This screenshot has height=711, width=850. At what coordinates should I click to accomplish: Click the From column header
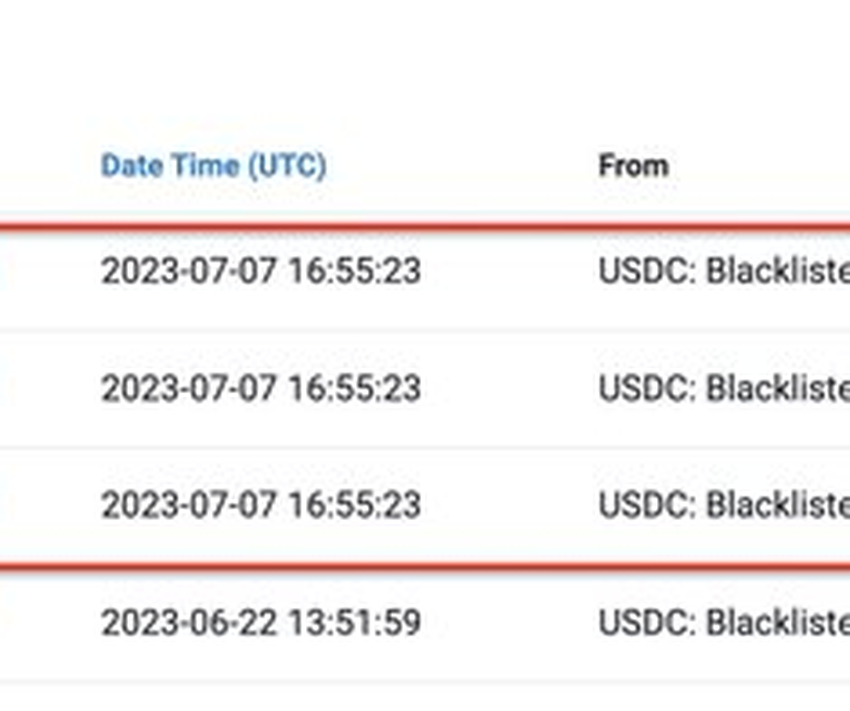tap(633, 166)
